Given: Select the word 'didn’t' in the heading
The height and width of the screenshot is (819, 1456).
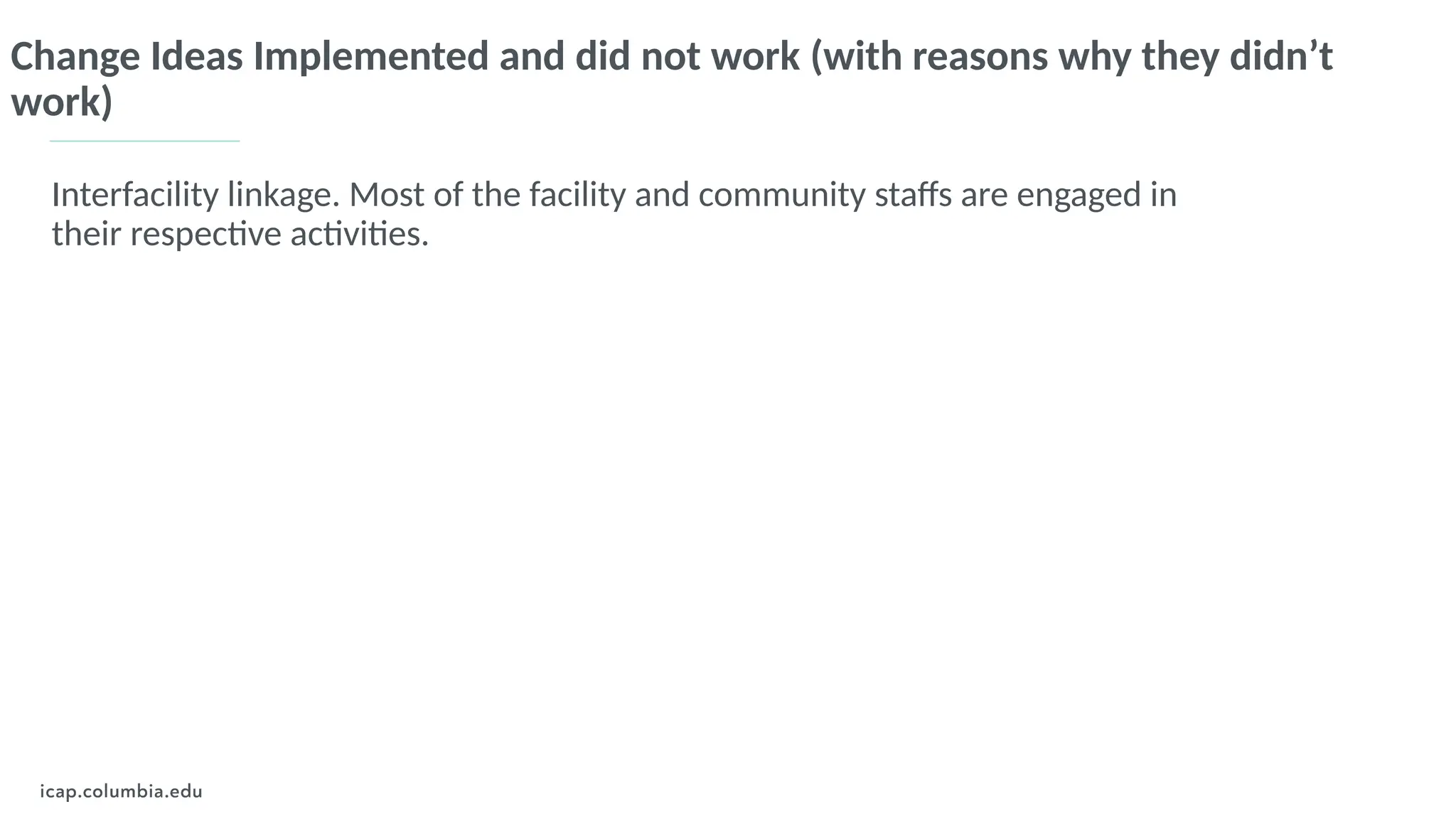Looking at the screenshot, I should click(x=1282, y=56).
